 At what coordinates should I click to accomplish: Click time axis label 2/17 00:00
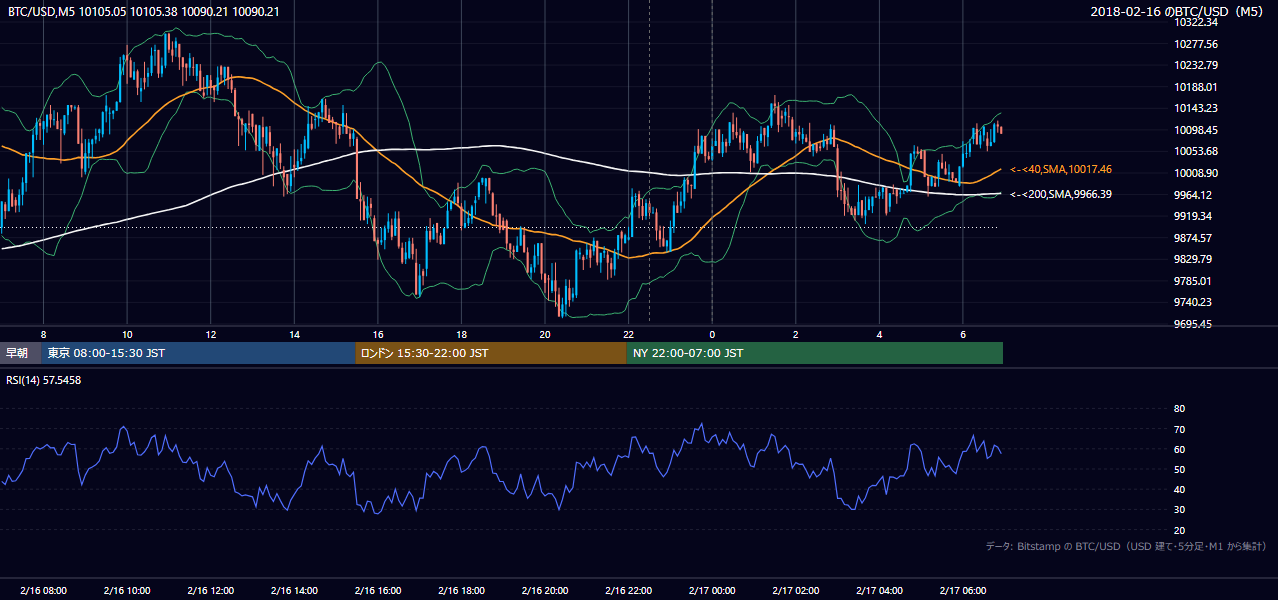[x=712, y=591]
